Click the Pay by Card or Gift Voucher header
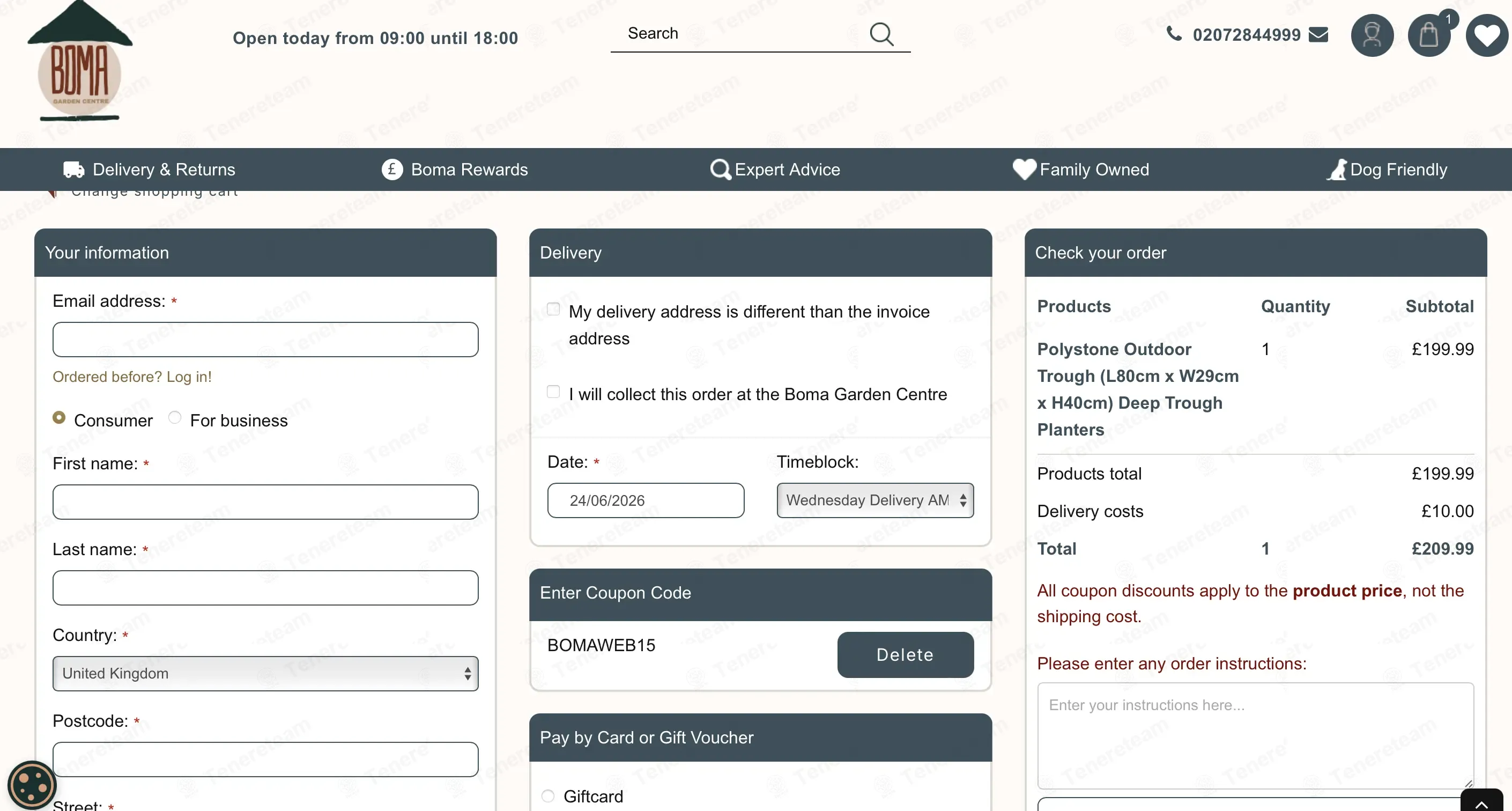Image resolution: width=1512 pixels, height=811 pixels. [761, 738]
